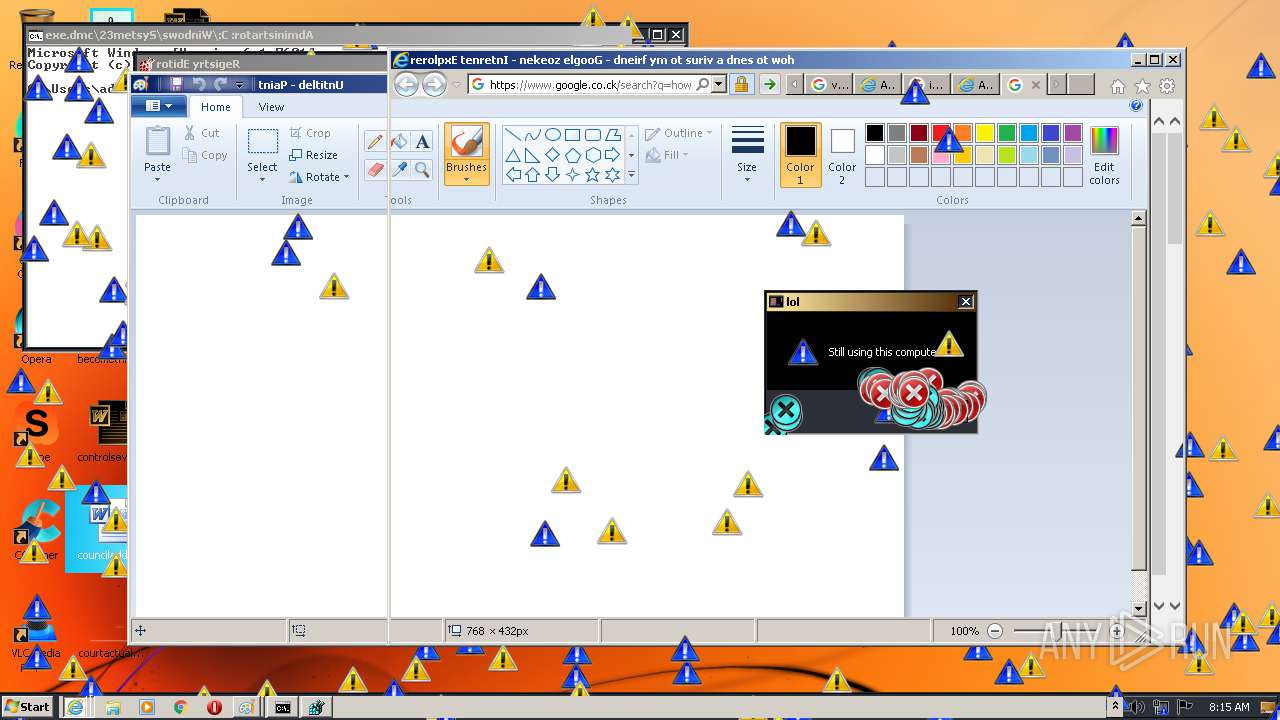Choose the Up arrow shape
The image size is (1280, 720).
pos(532,175)
